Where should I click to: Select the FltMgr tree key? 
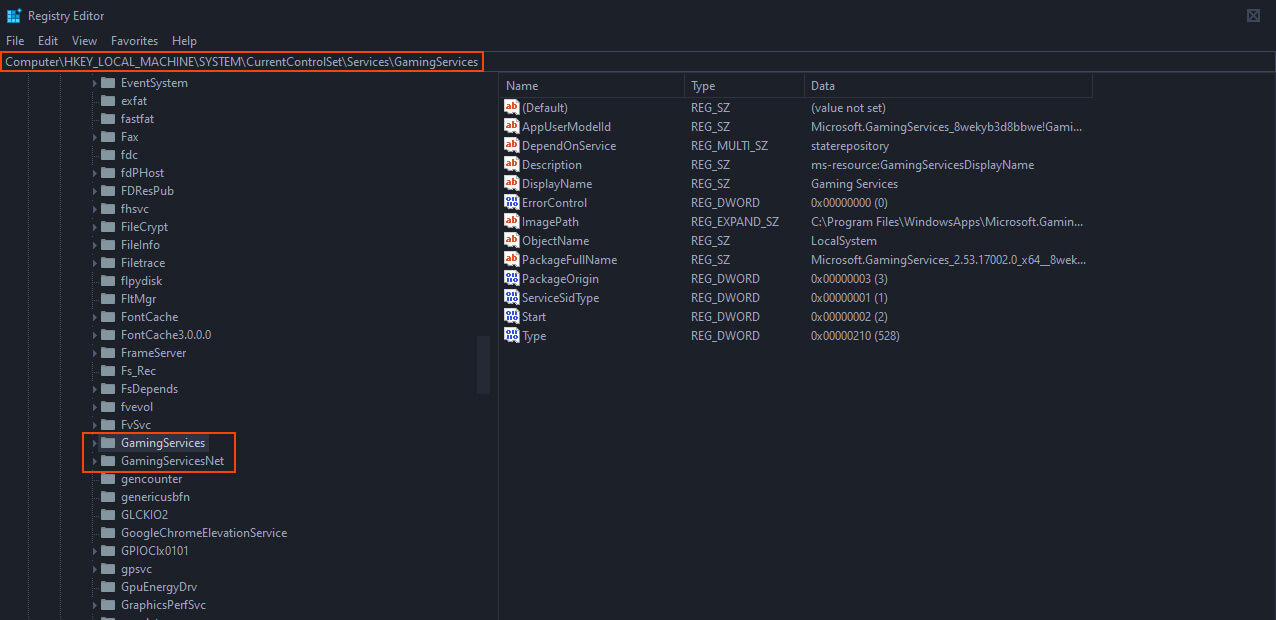pos(138,299)
